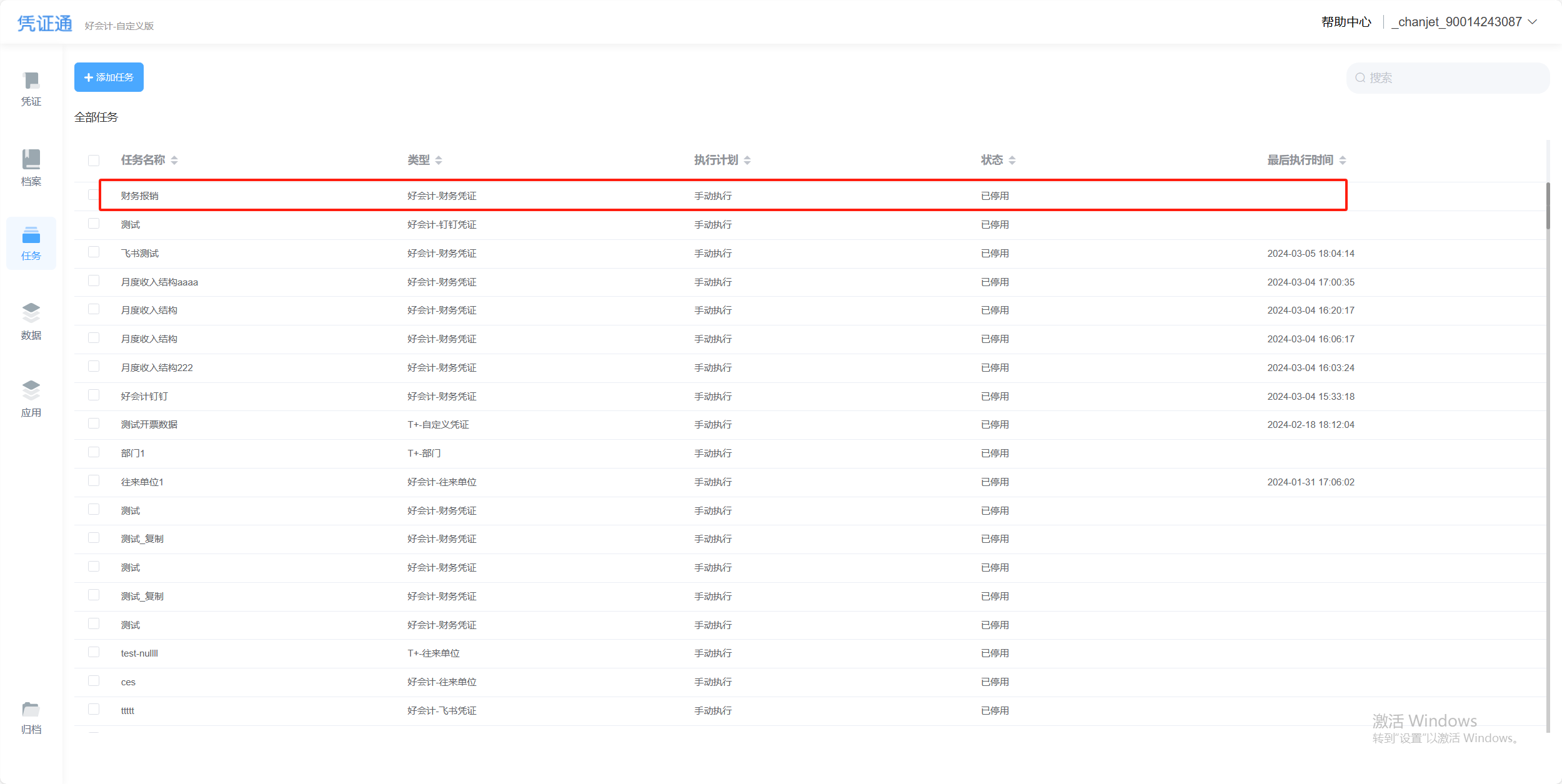Check the 测试开票数据 row checkbox
The width and height of the screenshot is (1562, 784).
(x=94, y=424)
